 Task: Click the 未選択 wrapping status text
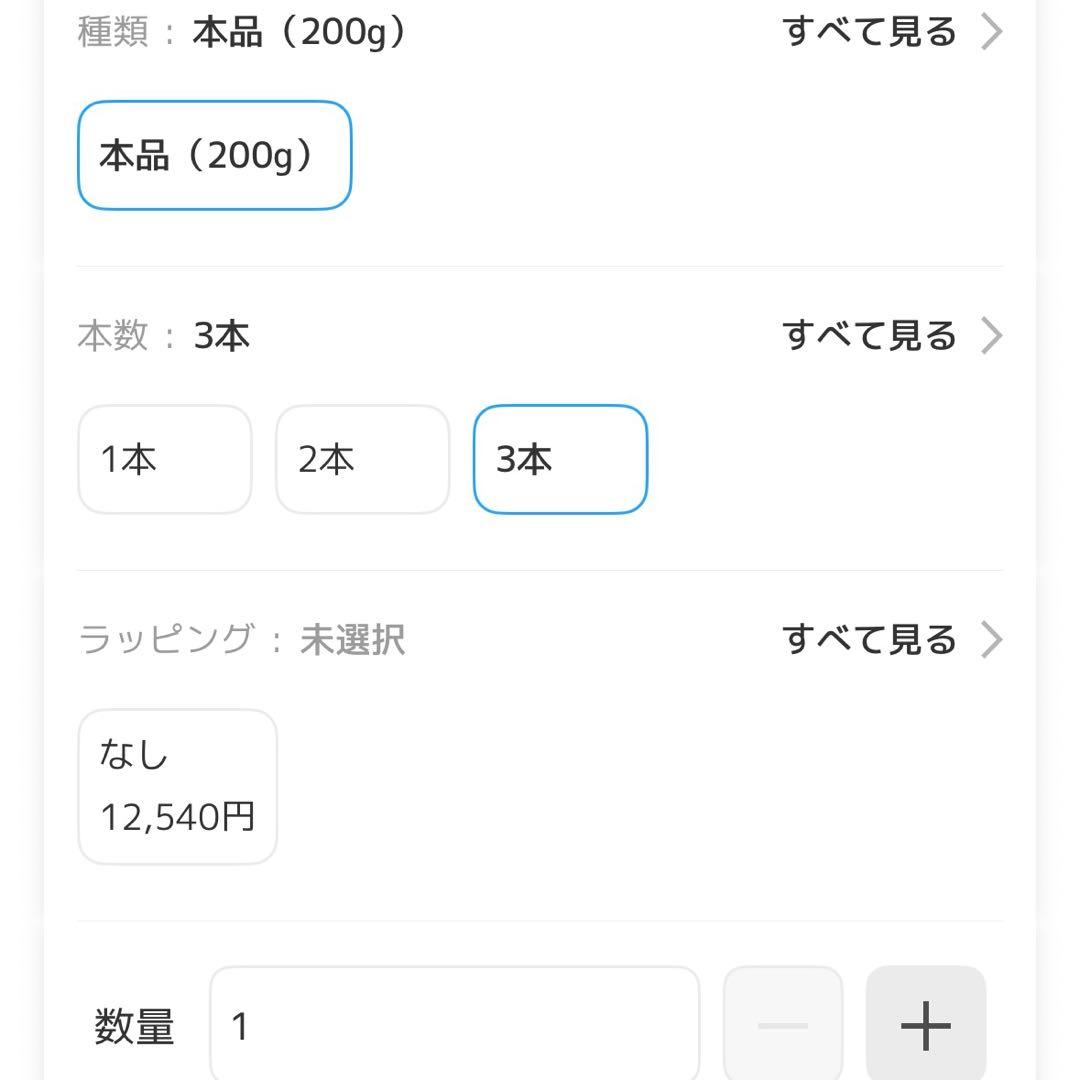pyautogui.click(x=352, y=639)
